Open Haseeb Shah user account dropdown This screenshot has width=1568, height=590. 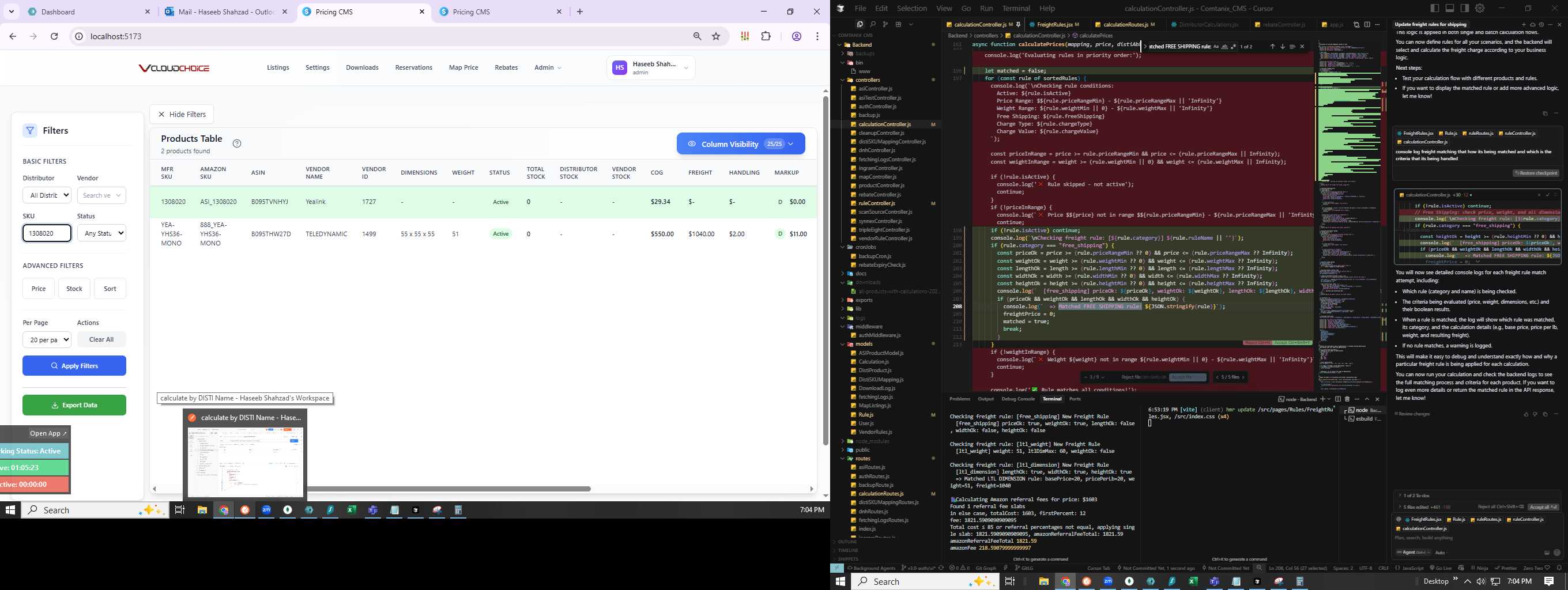coord(651,67)
